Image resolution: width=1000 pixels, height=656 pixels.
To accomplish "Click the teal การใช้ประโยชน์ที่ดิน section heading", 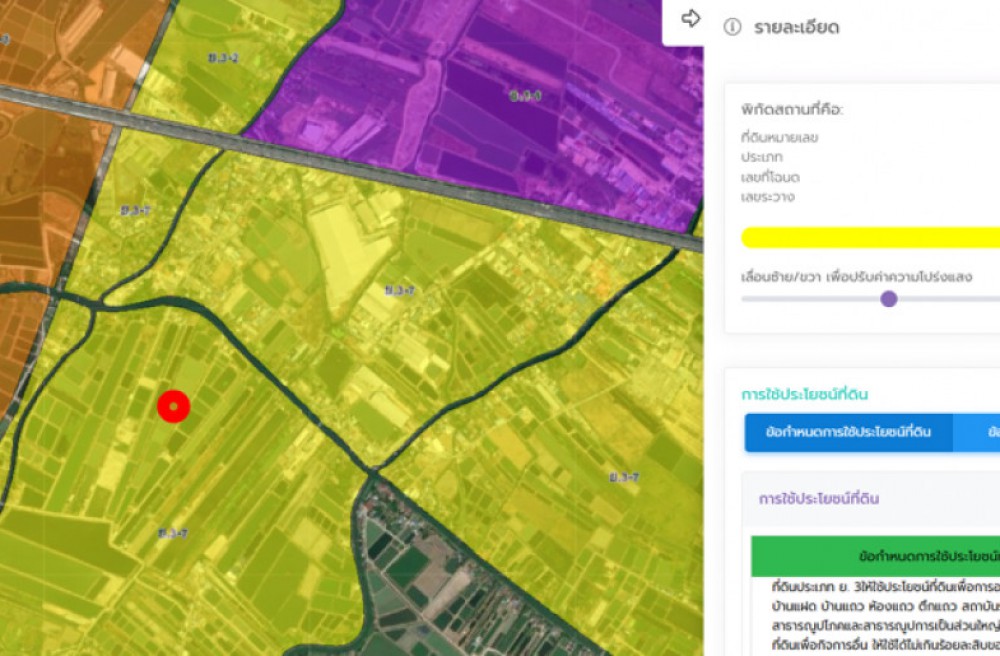I will [804, 394].
